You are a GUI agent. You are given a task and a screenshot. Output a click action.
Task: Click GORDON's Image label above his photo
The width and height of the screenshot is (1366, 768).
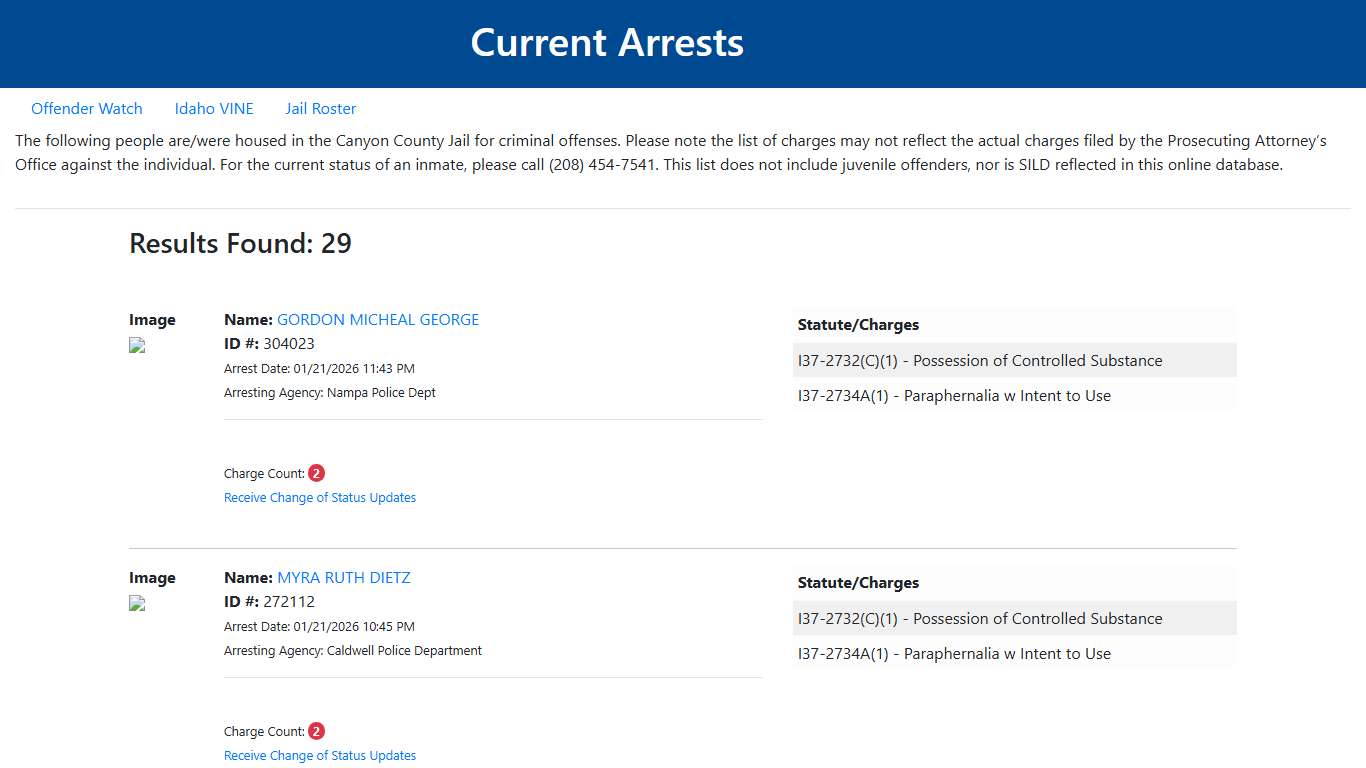[152, 319]
